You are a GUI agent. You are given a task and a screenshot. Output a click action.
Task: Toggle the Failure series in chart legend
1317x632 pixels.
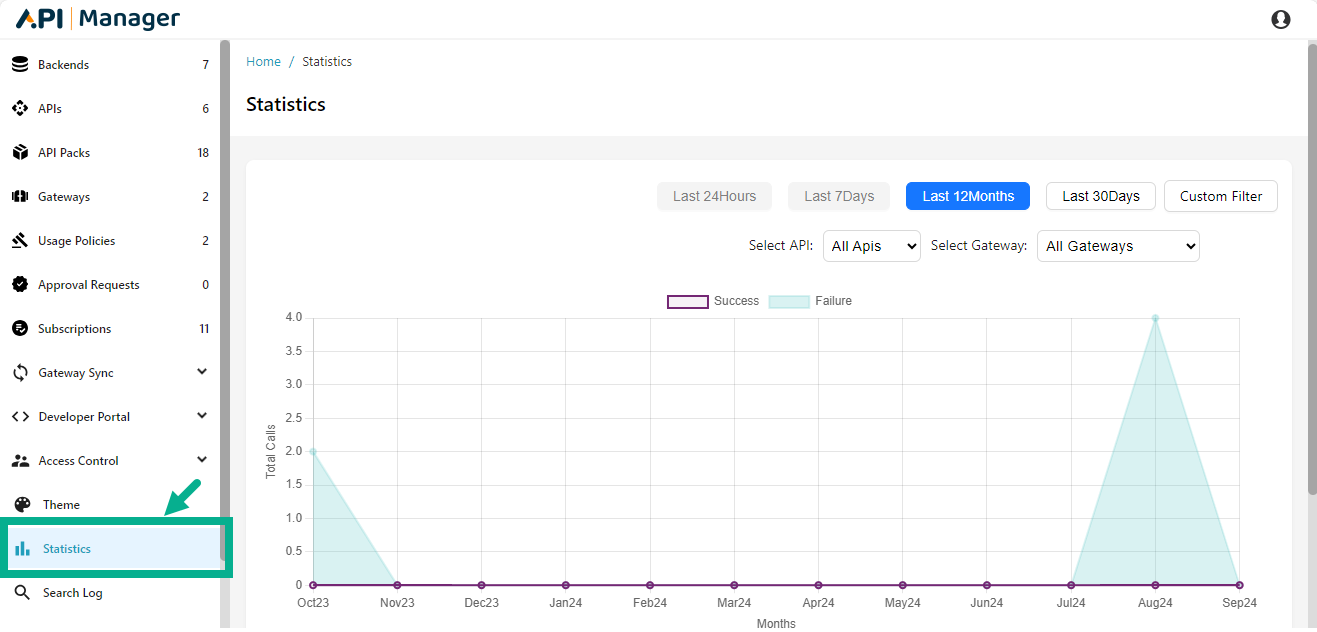(810, 301)
